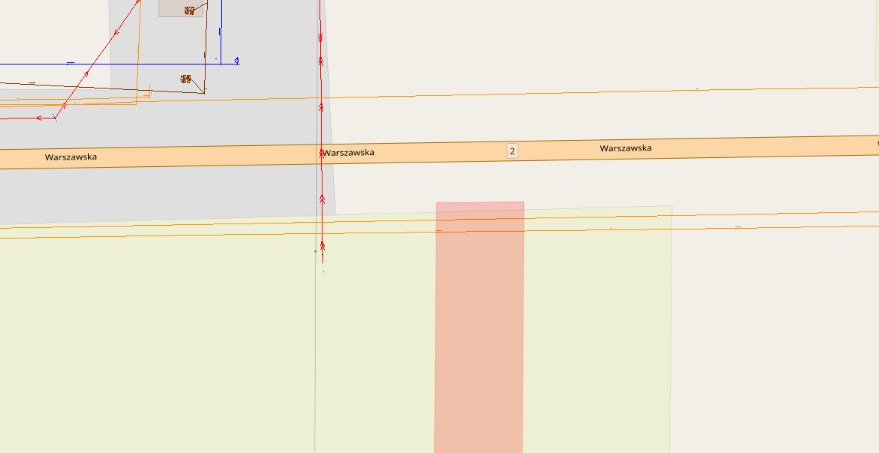This screenshot has width=879, height=453.
Task: Select the horizontal blue line
Action: [x=100, y=64]
